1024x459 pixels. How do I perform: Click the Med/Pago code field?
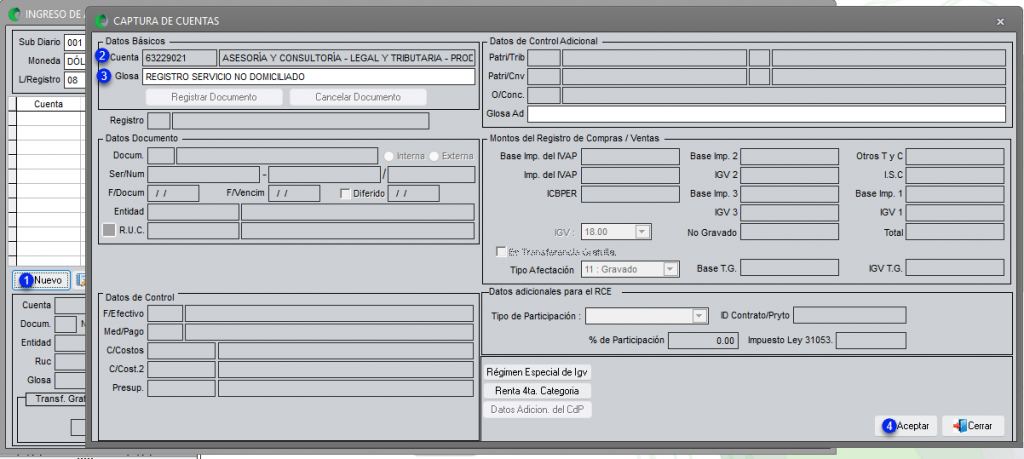(165, 332)
